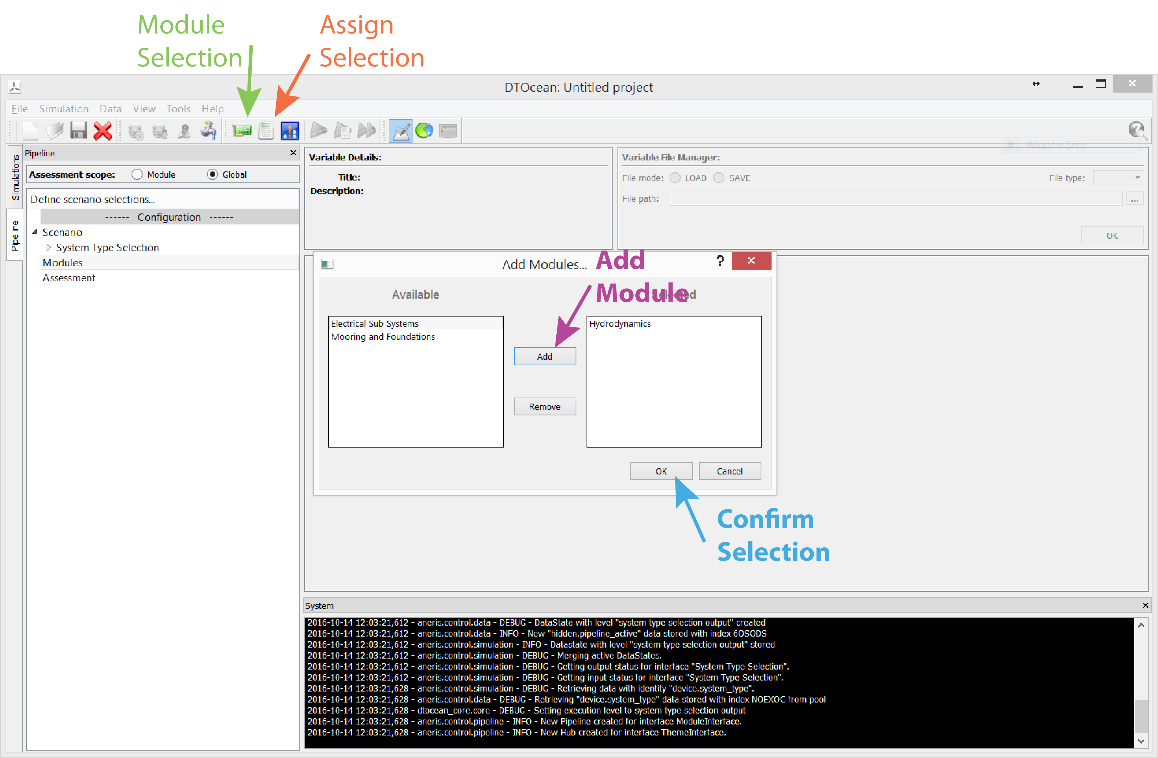This screenshot has width=1158, height=758.
Task: Click the green globe toolbar icon
Action: 424,130
